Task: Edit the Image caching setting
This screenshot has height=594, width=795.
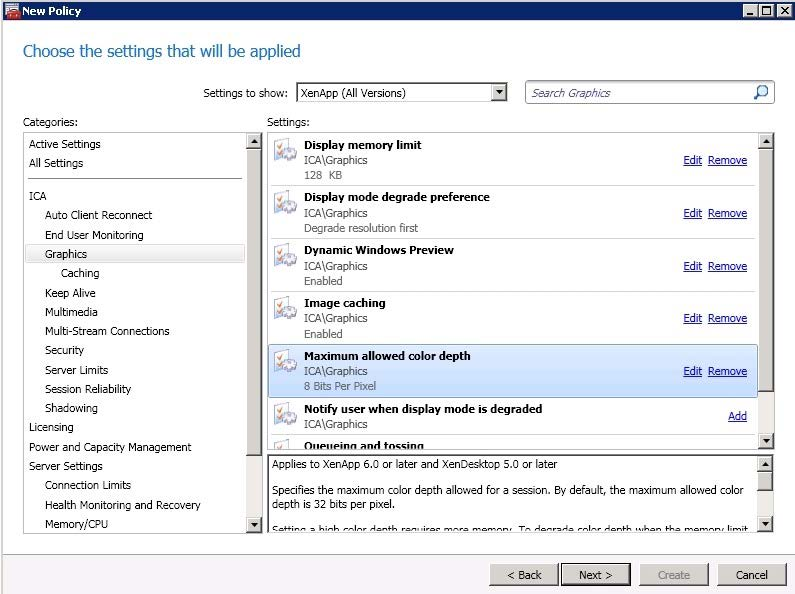Action: pos(692,318)
